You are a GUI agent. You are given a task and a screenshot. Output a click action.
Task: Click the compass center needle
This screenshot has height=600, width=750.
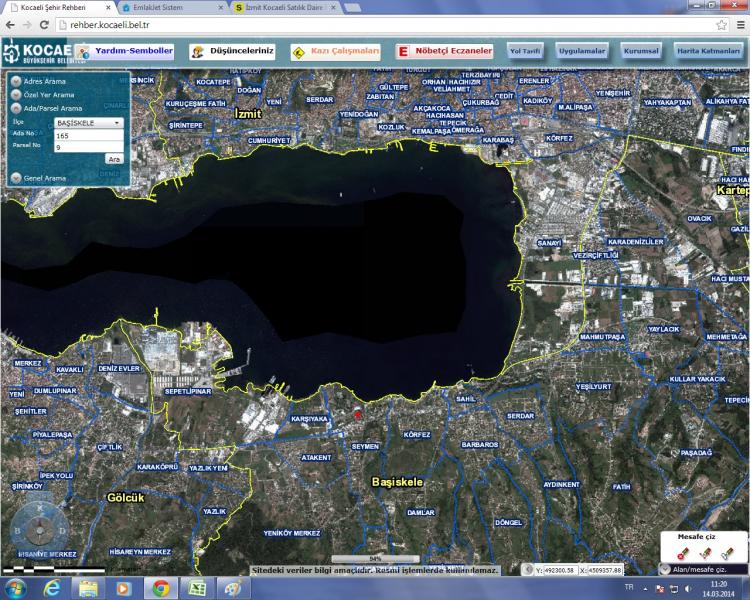tap(40, 530)
